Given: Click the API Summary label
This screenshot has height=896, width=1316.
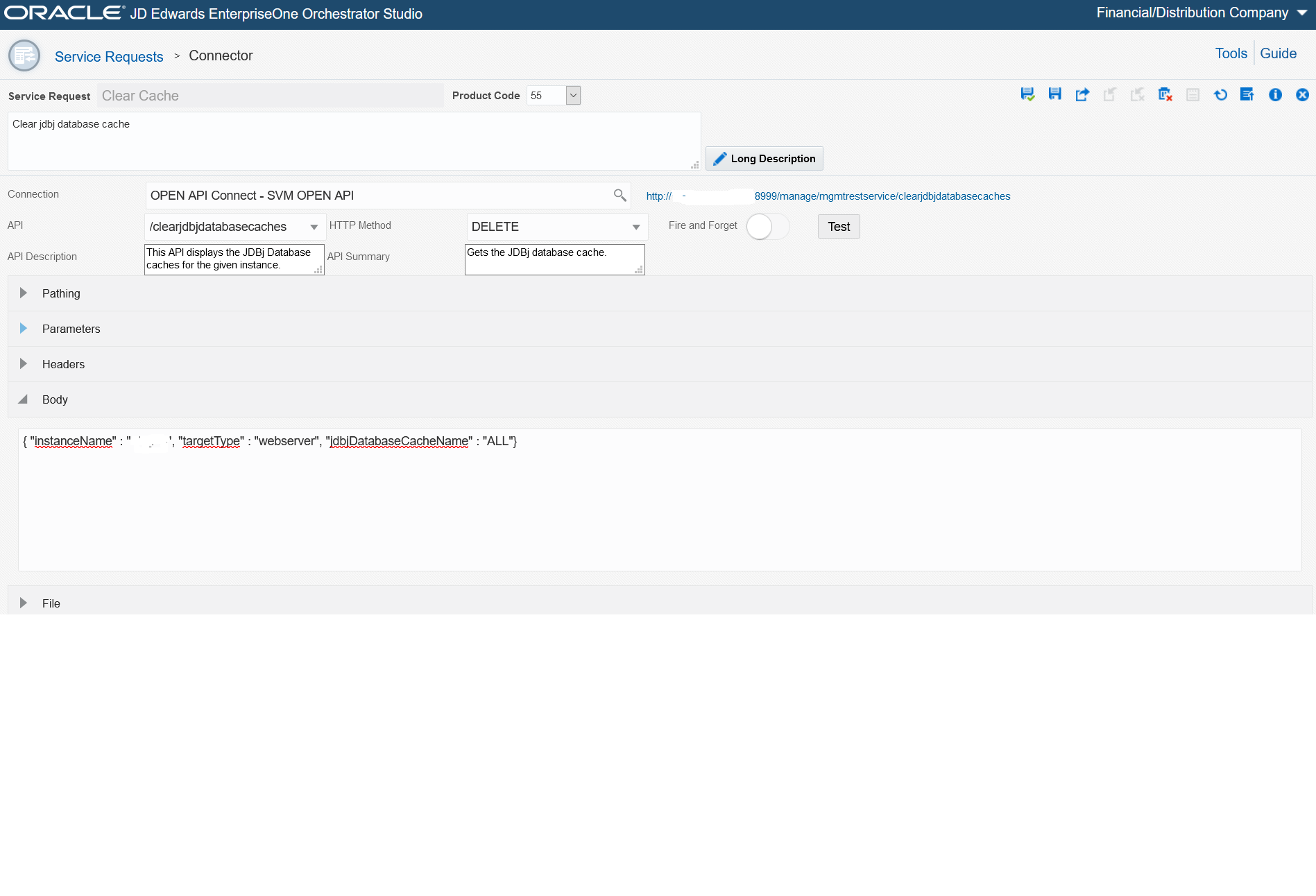Looking at the screenshot, I should [x=359, y=257].
